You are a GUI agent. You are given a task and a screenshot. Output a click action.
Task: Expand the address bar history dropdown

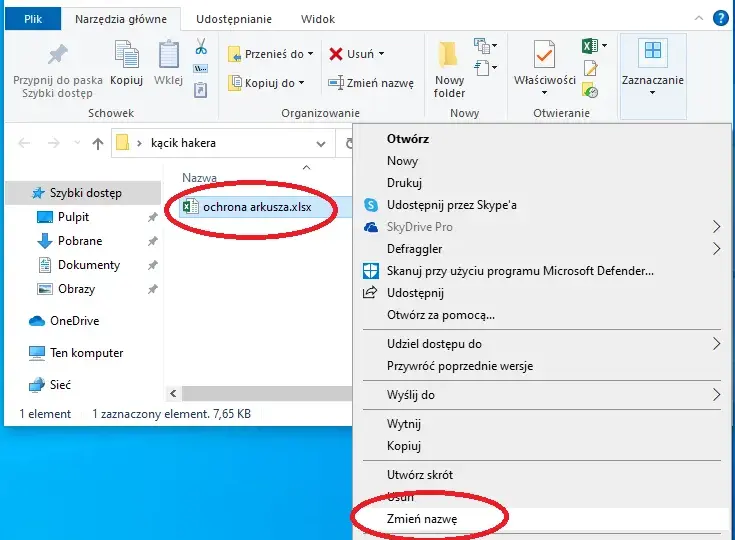[321, 144]
